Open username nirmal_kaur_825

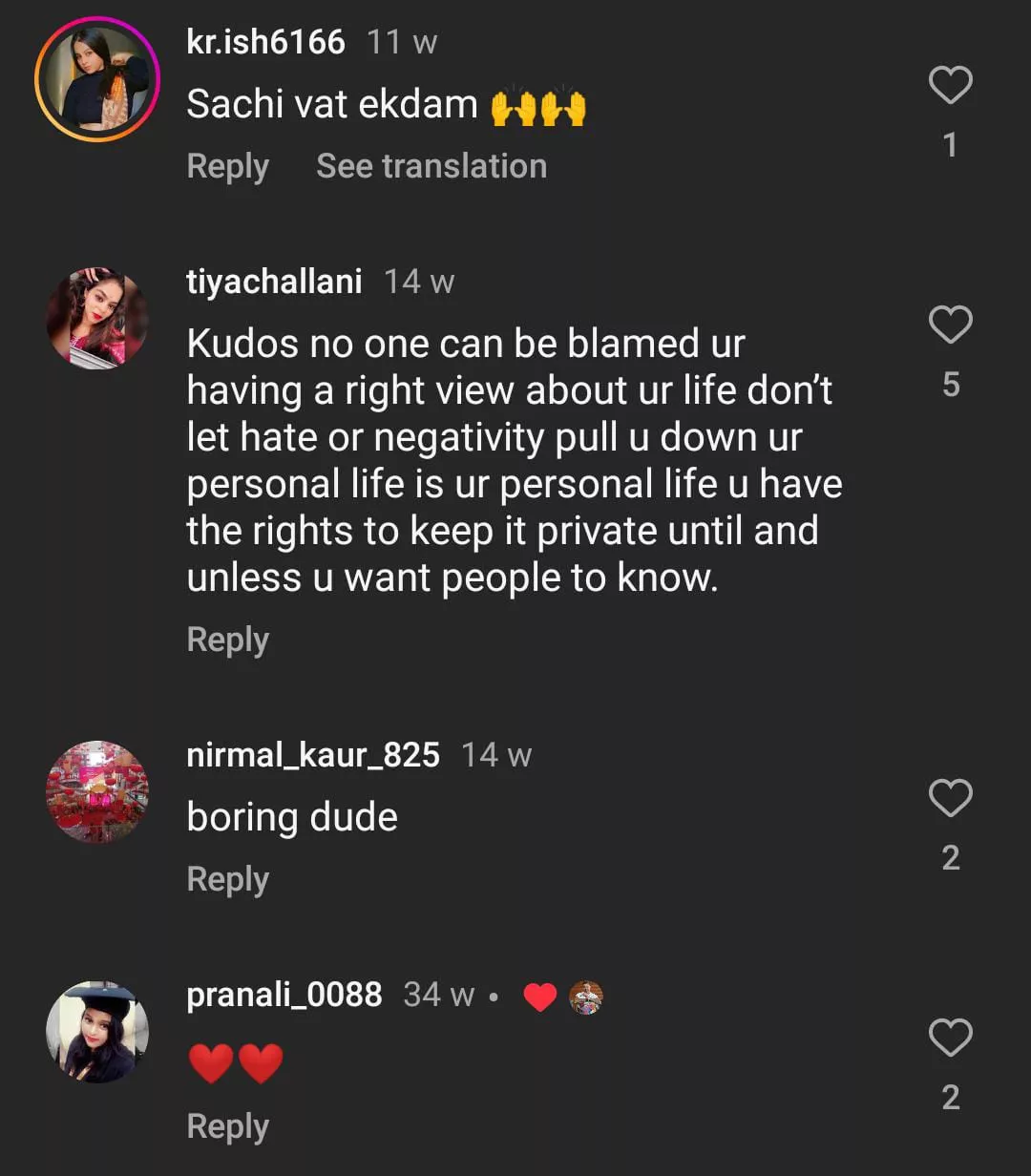click(x=313, y=755)
